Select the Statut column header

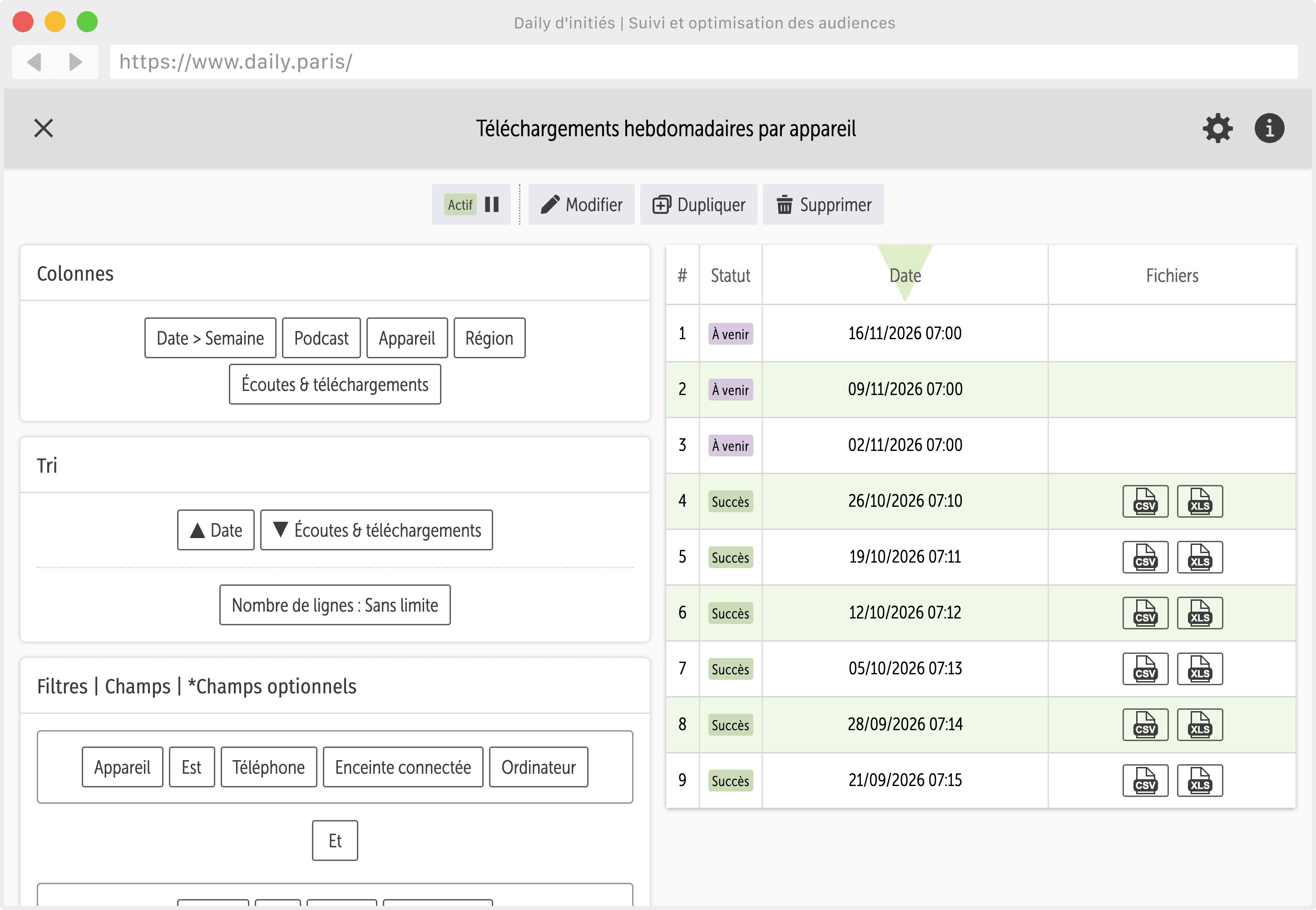click(x=730, y=275)
